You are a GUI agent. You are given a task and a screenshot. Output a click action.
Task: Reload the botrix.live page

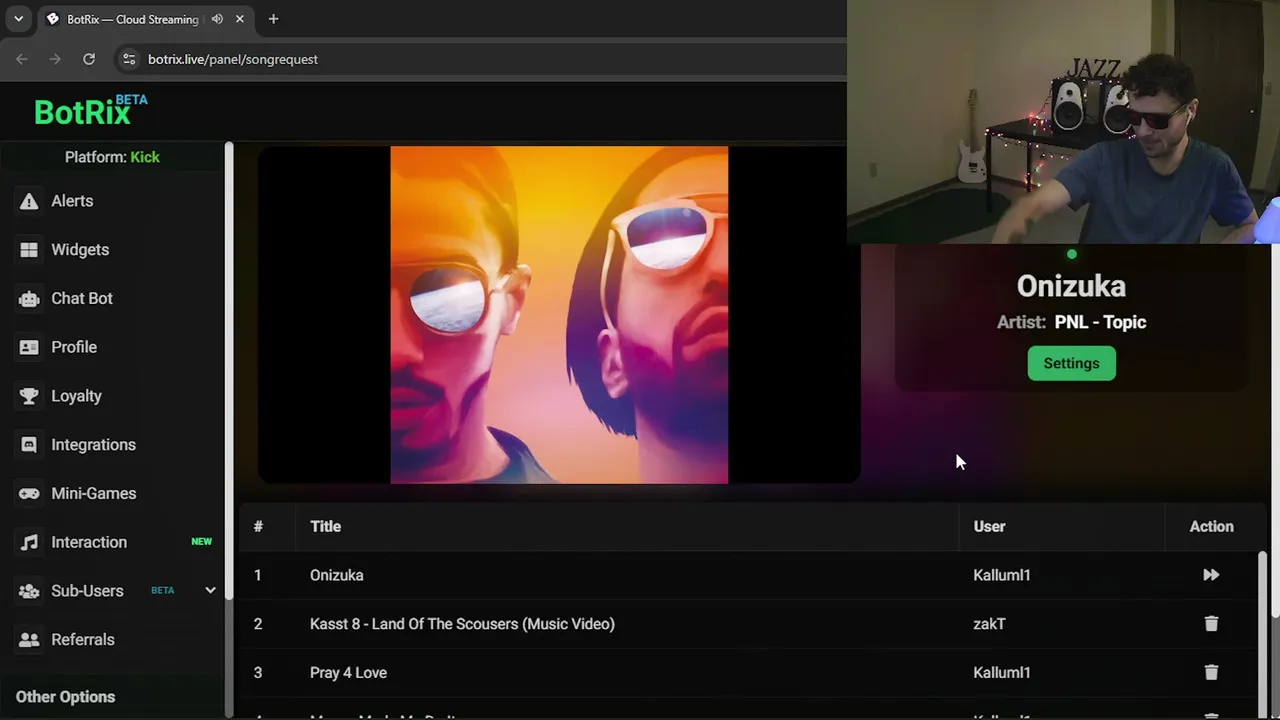pos(89,59)
